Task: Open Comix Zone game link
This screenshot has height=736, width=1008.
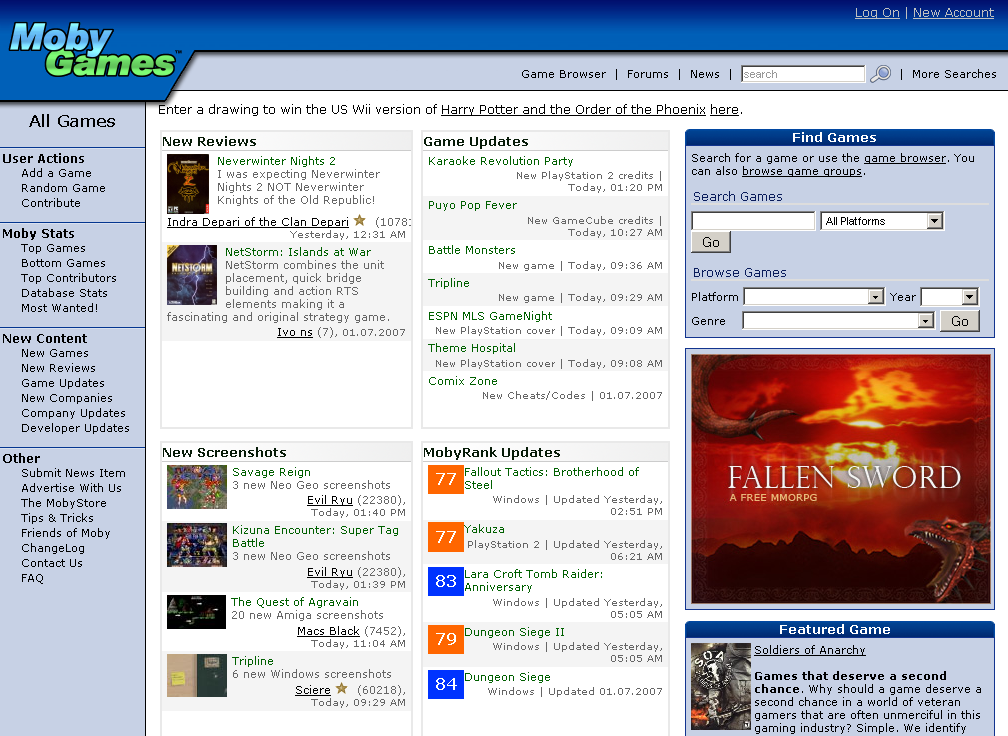Action: [x=463, y=381]
